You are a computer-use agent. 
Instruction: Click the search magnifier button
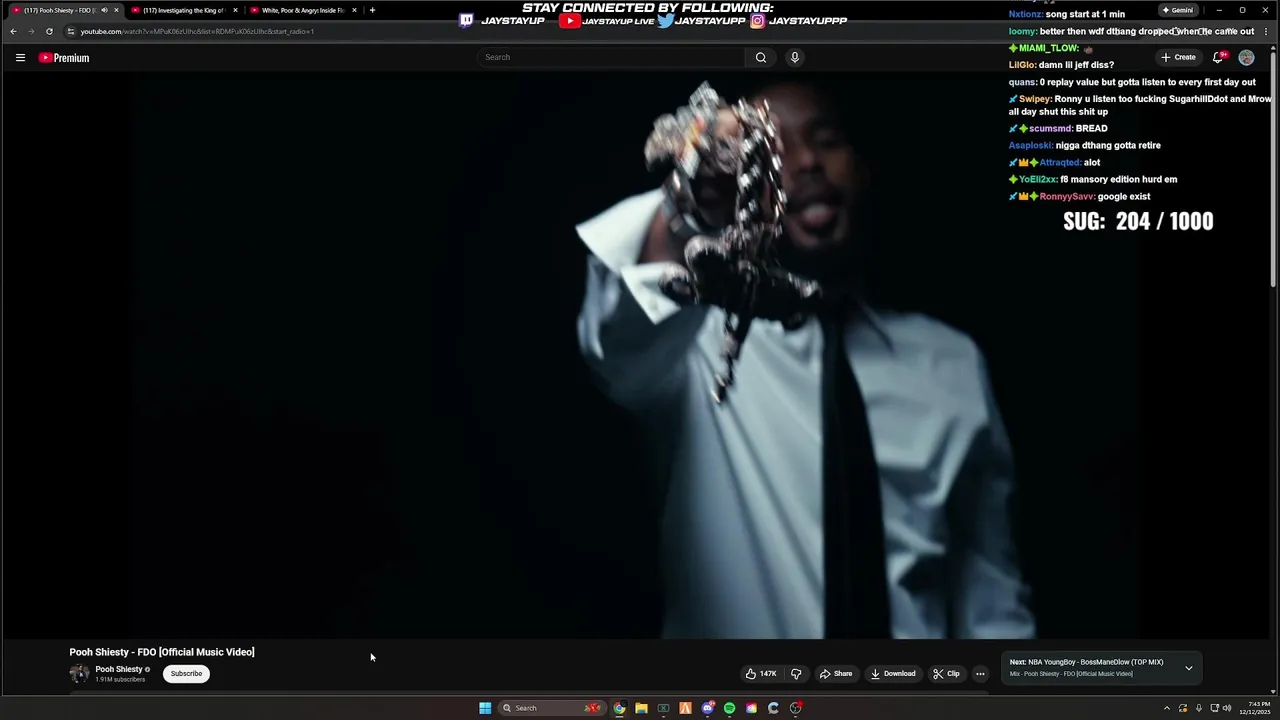click(x=760, y=57)
